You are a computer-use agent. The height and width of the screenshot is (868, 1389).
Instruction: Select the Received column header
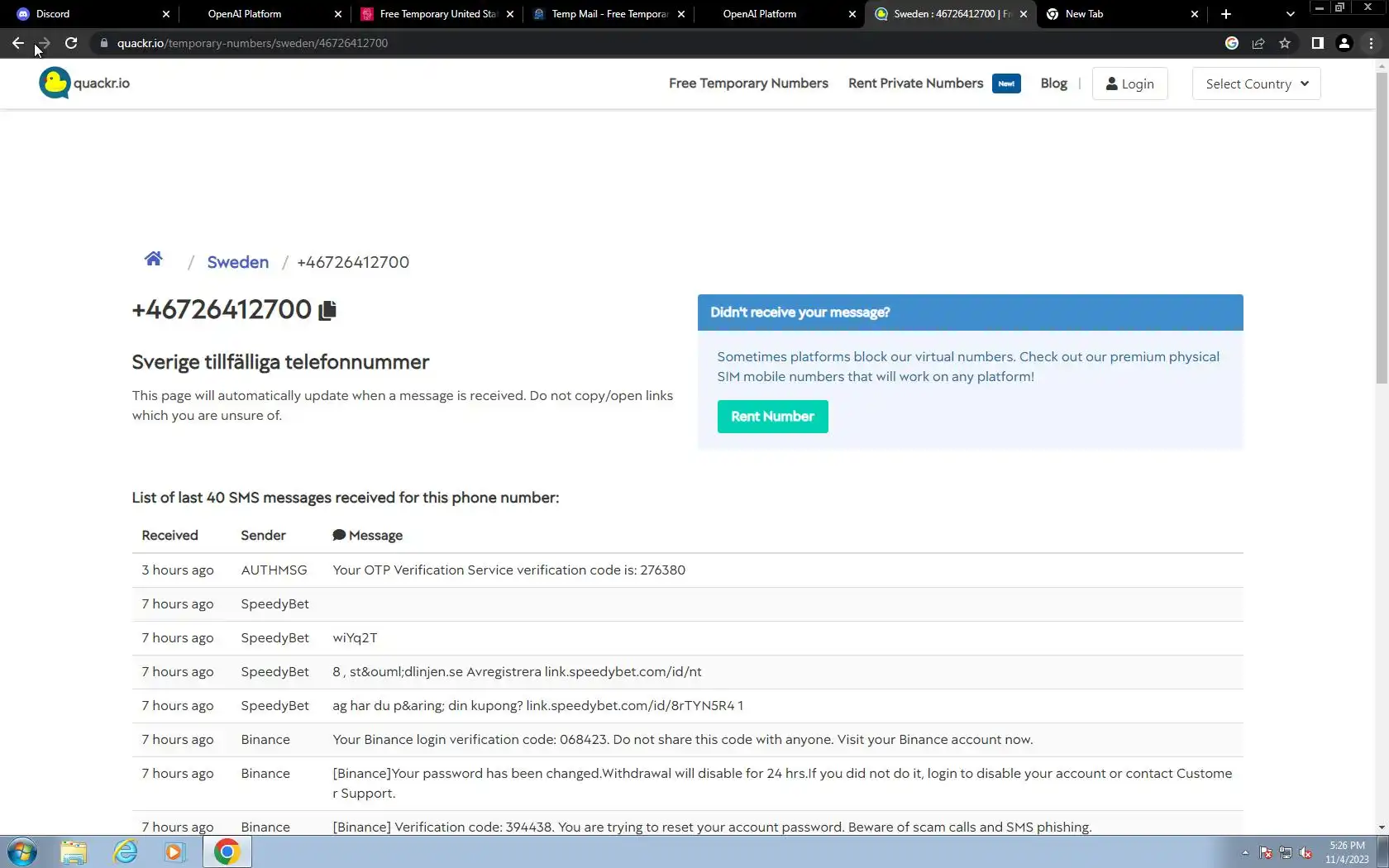point(169,536)
